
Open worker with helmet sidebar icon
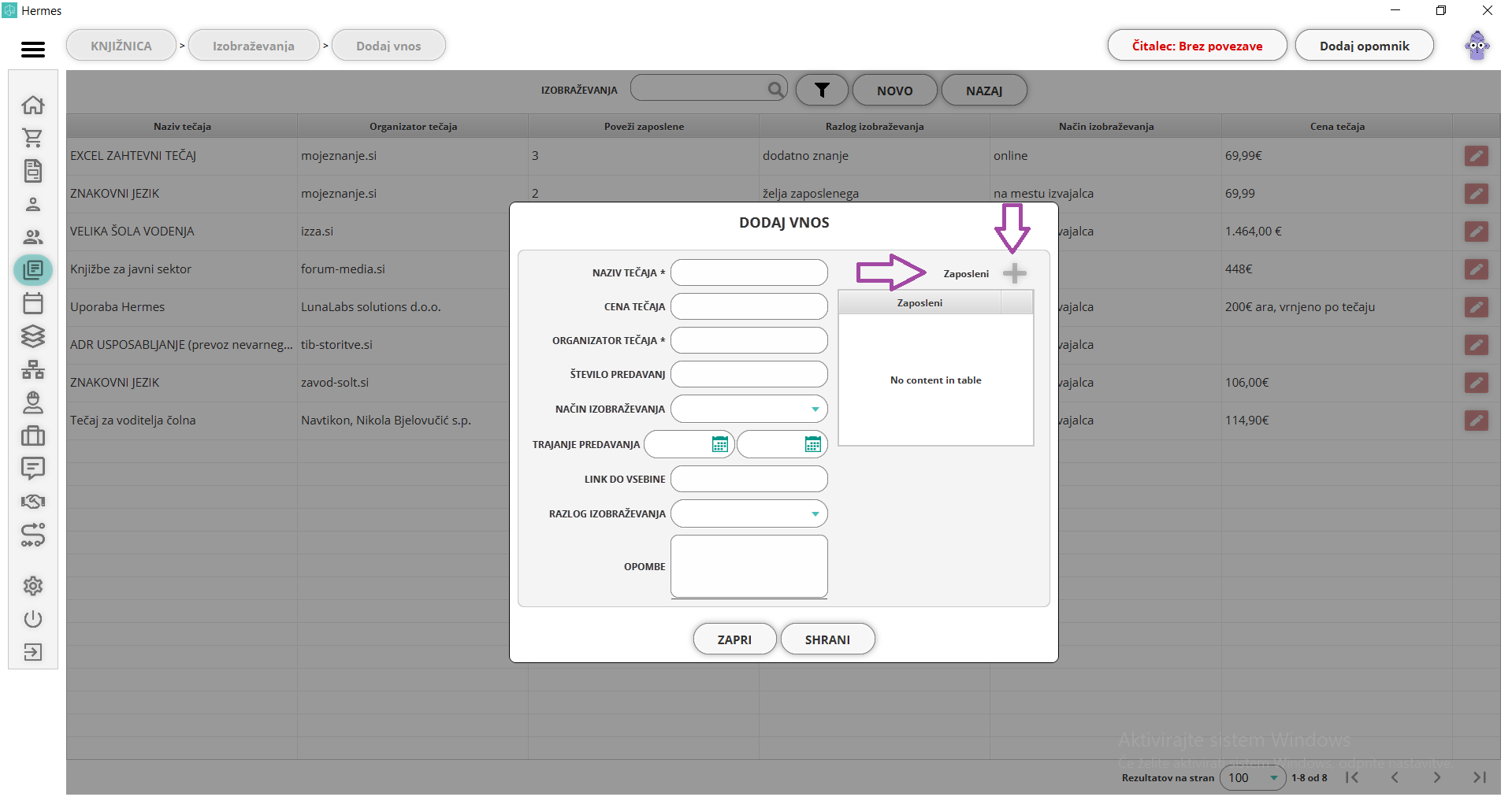coord(33,402)
